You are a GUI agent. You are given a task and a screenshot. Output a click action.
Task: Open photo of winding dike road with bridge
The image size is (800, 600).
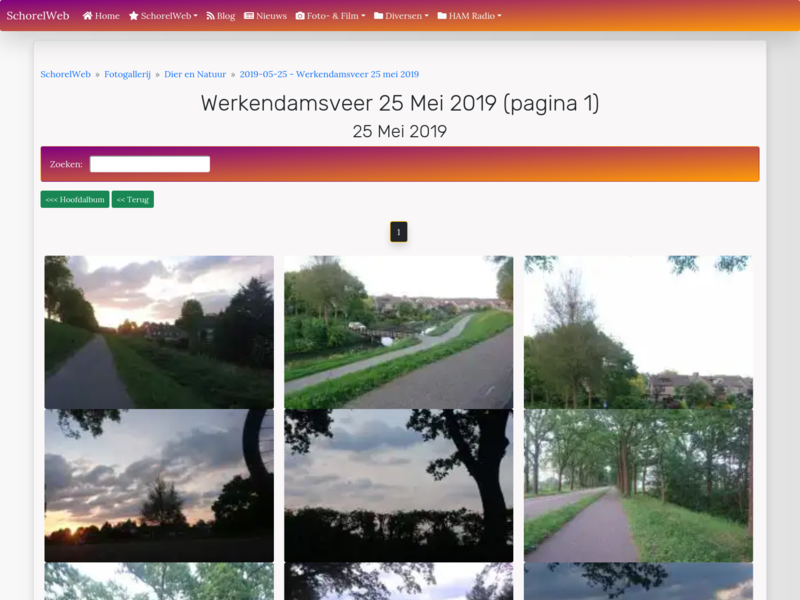(398, 332)
